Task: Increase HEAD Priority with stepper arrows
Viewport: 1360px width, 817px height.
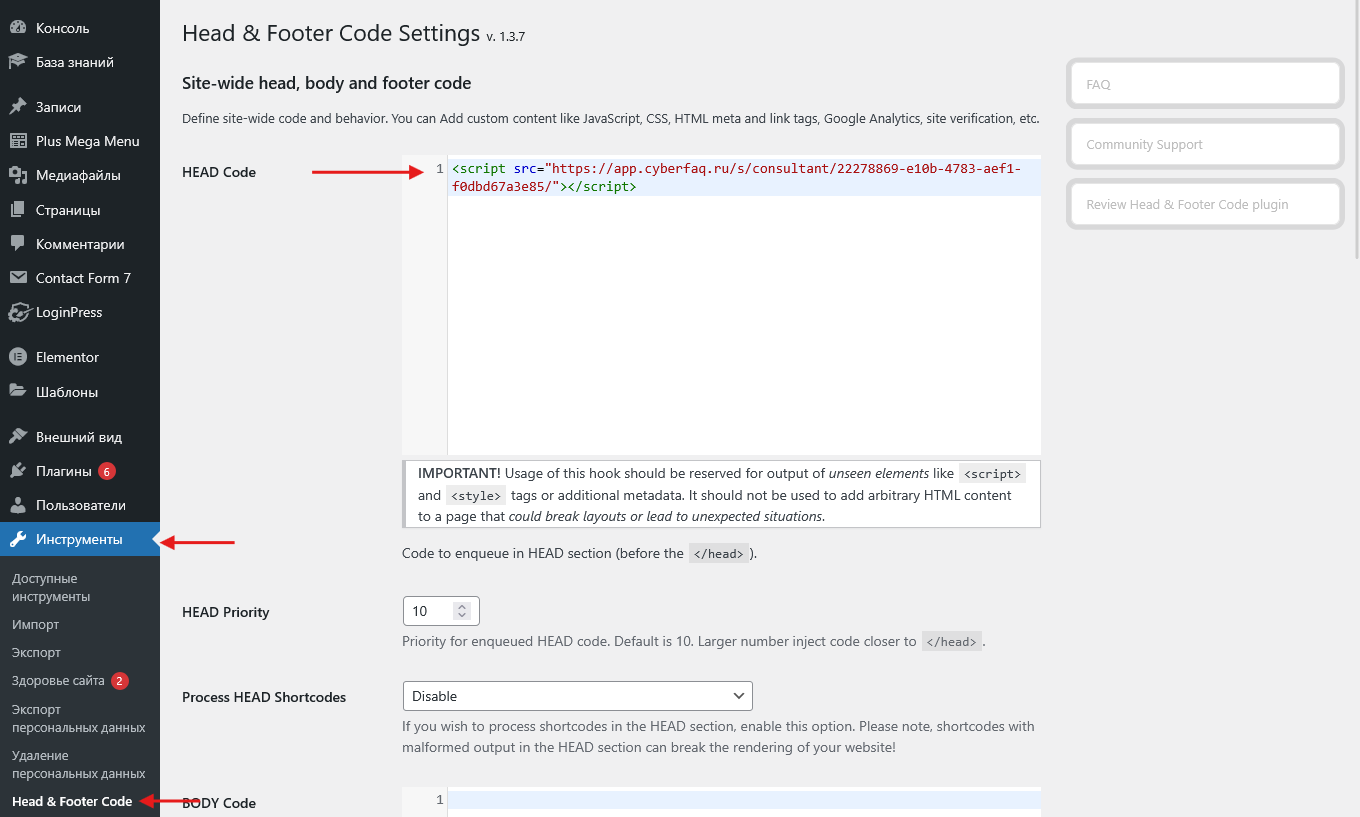Action: (x=461, y=607)
